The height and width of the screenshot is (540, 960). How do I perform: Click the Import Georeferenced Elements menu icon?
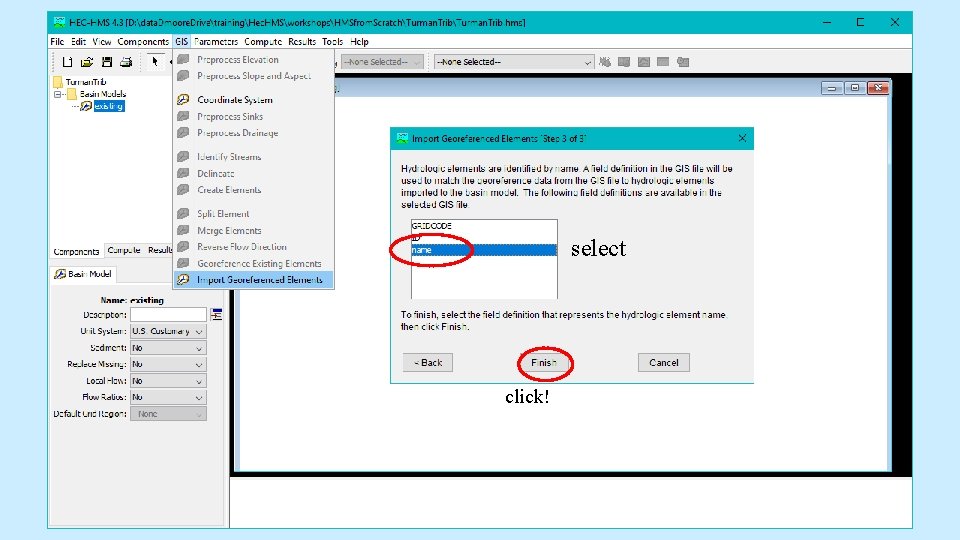(x=183, y=280)
